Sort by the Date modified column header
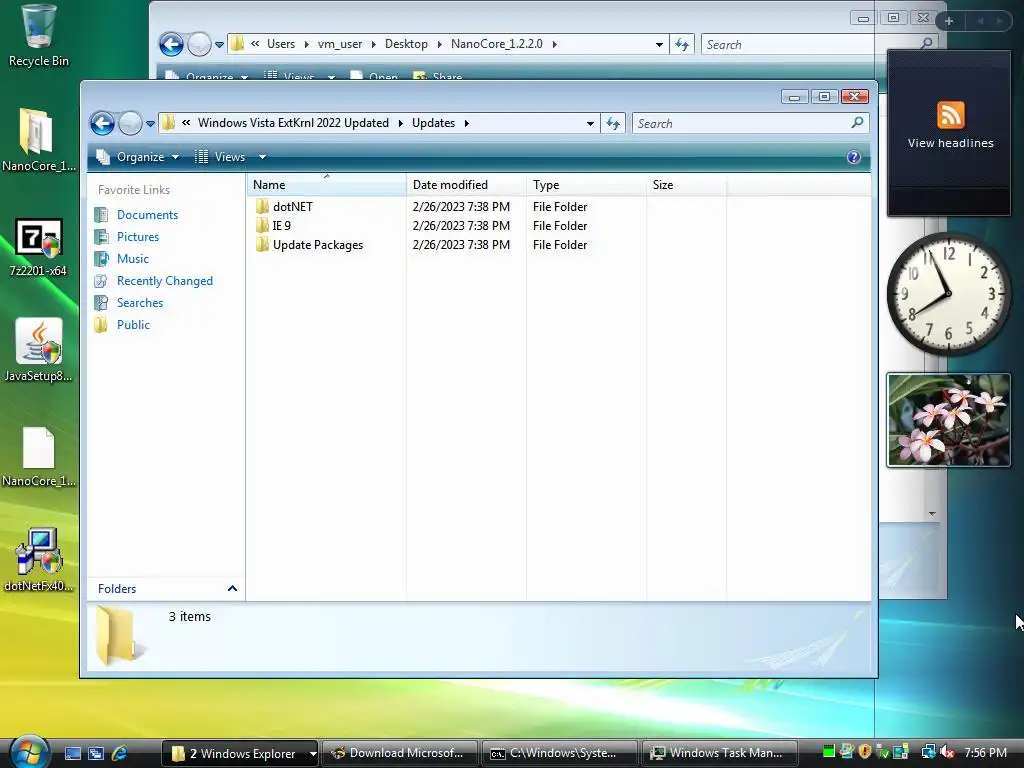The image size is (1024, 768). pos(466,185)
